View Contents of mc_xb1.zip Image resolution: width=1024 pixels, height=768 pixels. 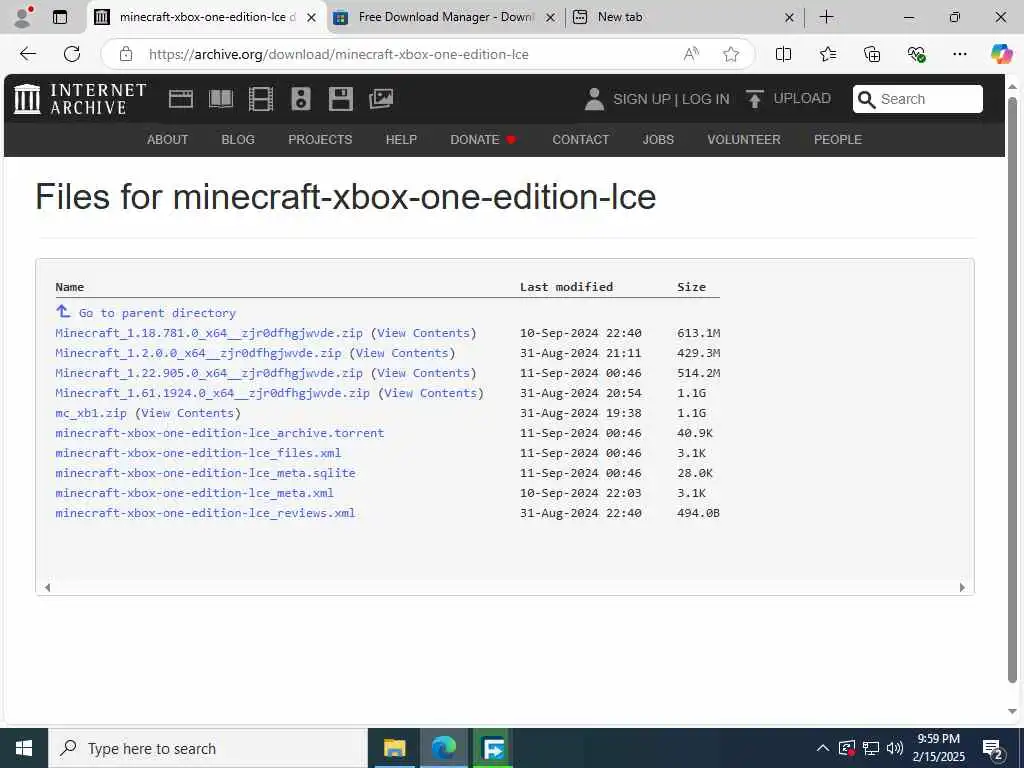click(187, 413)
